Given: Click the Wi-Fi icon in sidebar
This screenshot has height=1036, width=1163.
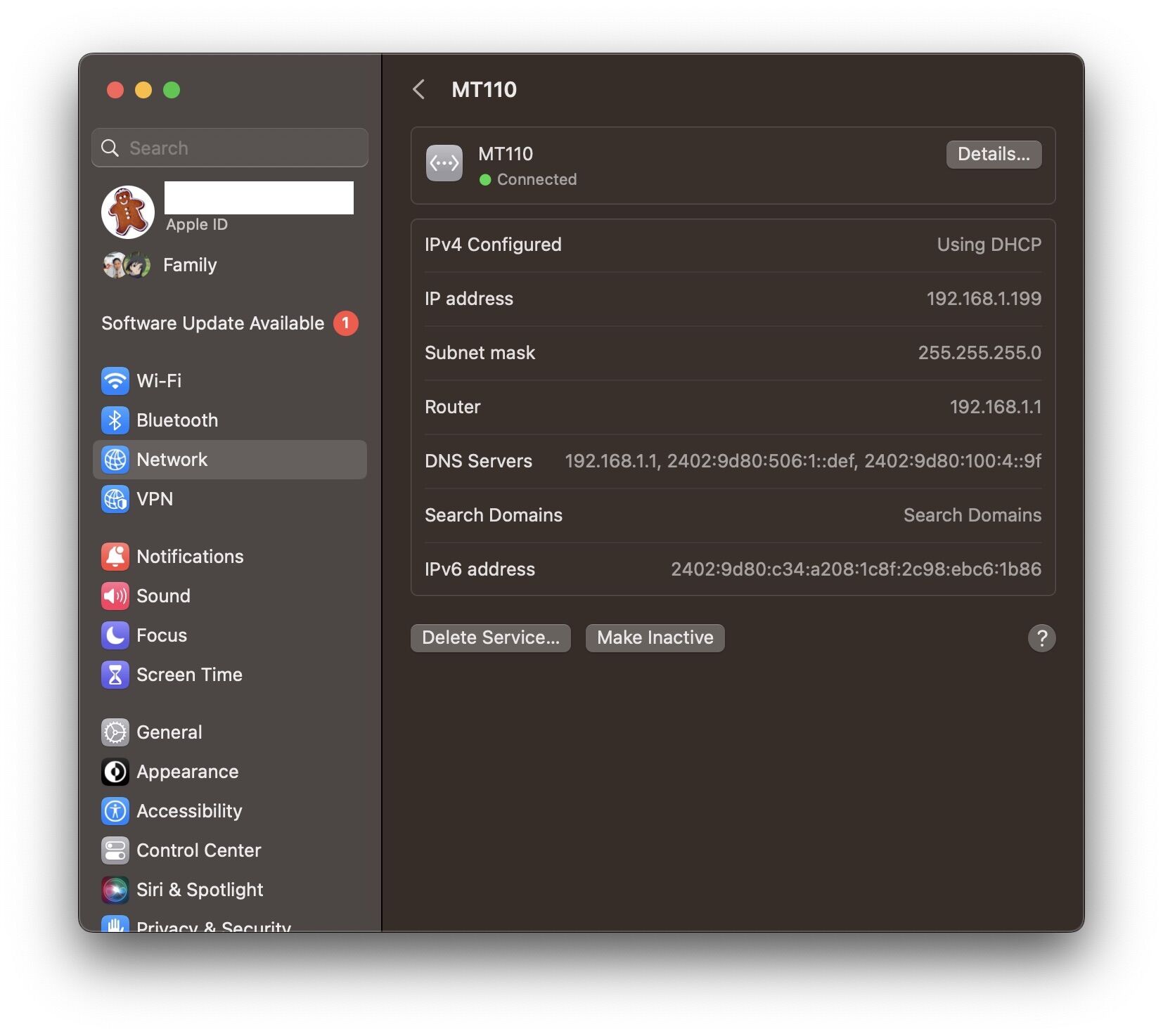Looking at the screenshot, I should click(115, 381).
